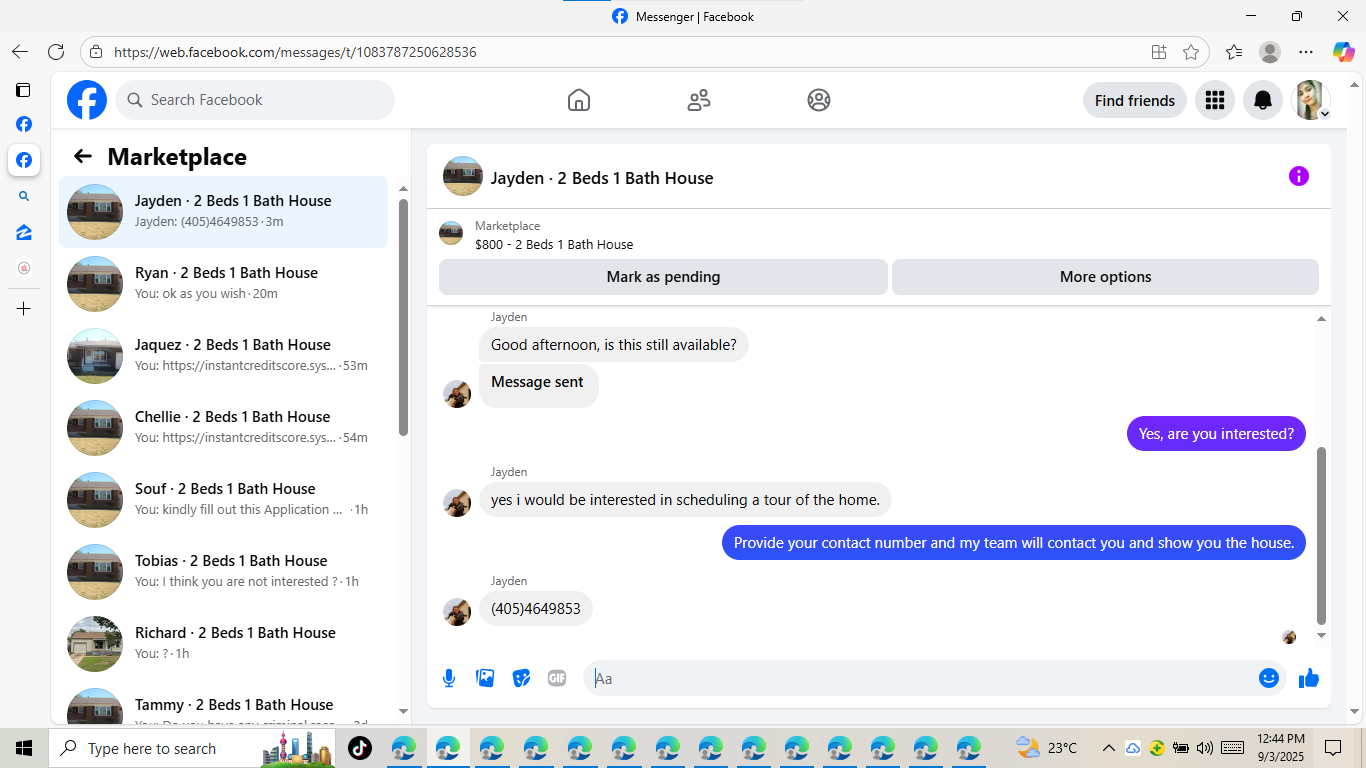This screenshot has height=768, width=1366.
Task: Open the weather widget showing 23°C
Action: [x=1047, y=748]
